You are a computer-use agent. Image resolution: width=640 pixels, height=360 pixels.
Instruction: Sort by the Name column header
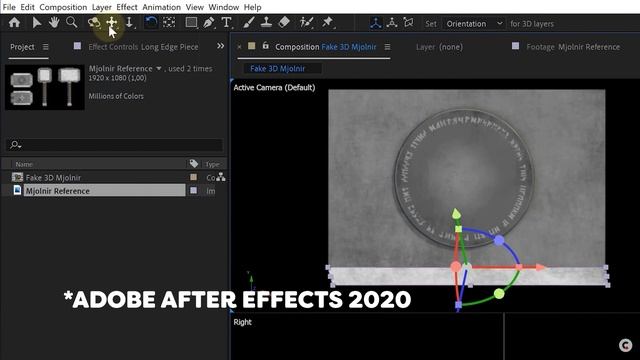24,164
